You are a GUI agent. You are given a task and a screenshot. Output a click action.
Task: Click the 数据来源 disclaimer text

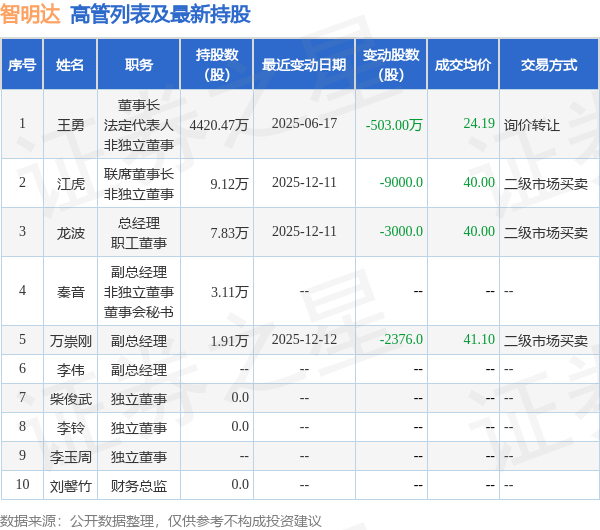pos(161,521)
